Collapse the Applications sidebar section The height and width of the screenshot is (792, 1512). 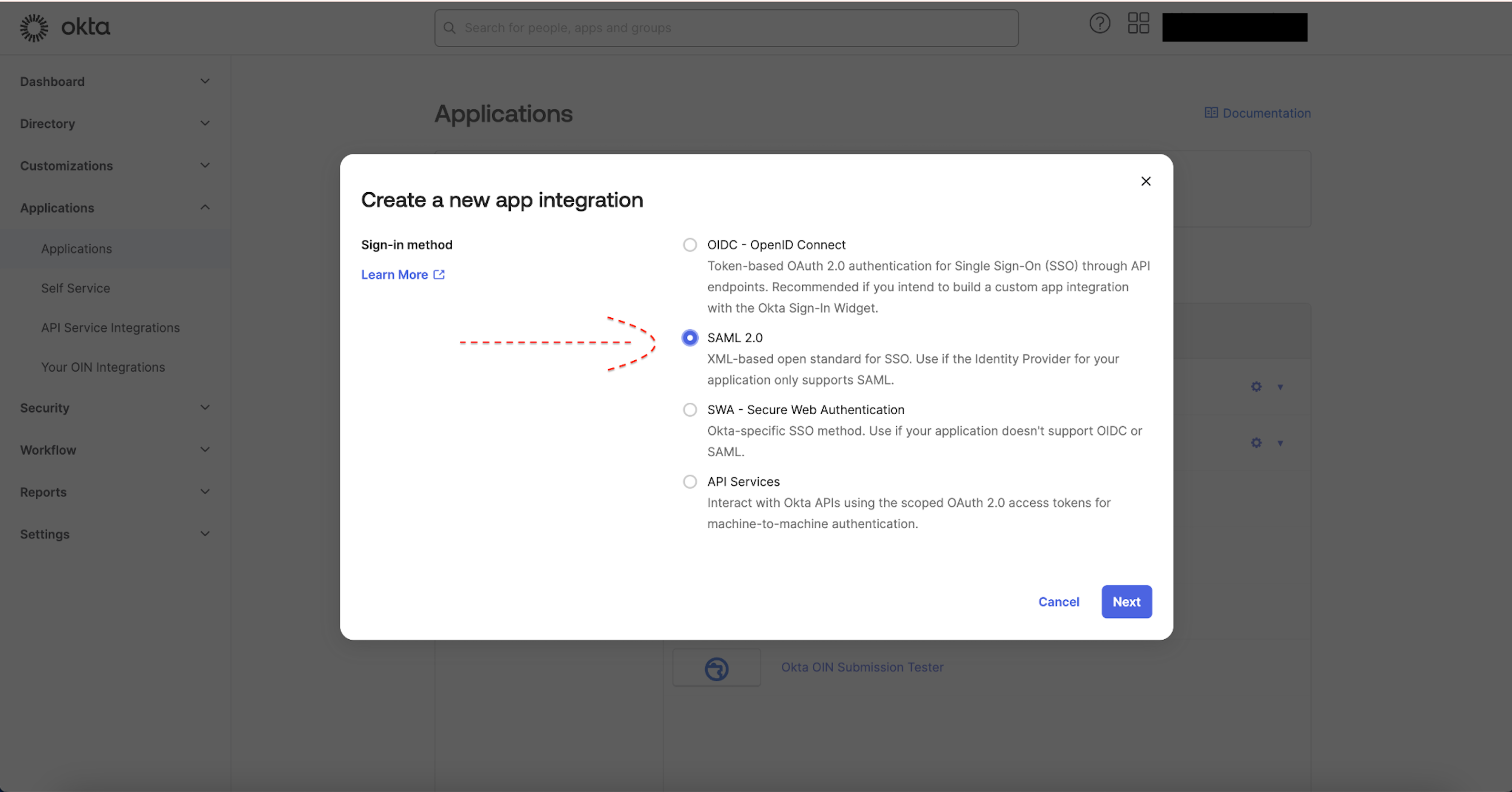click(x=115, y=208)
